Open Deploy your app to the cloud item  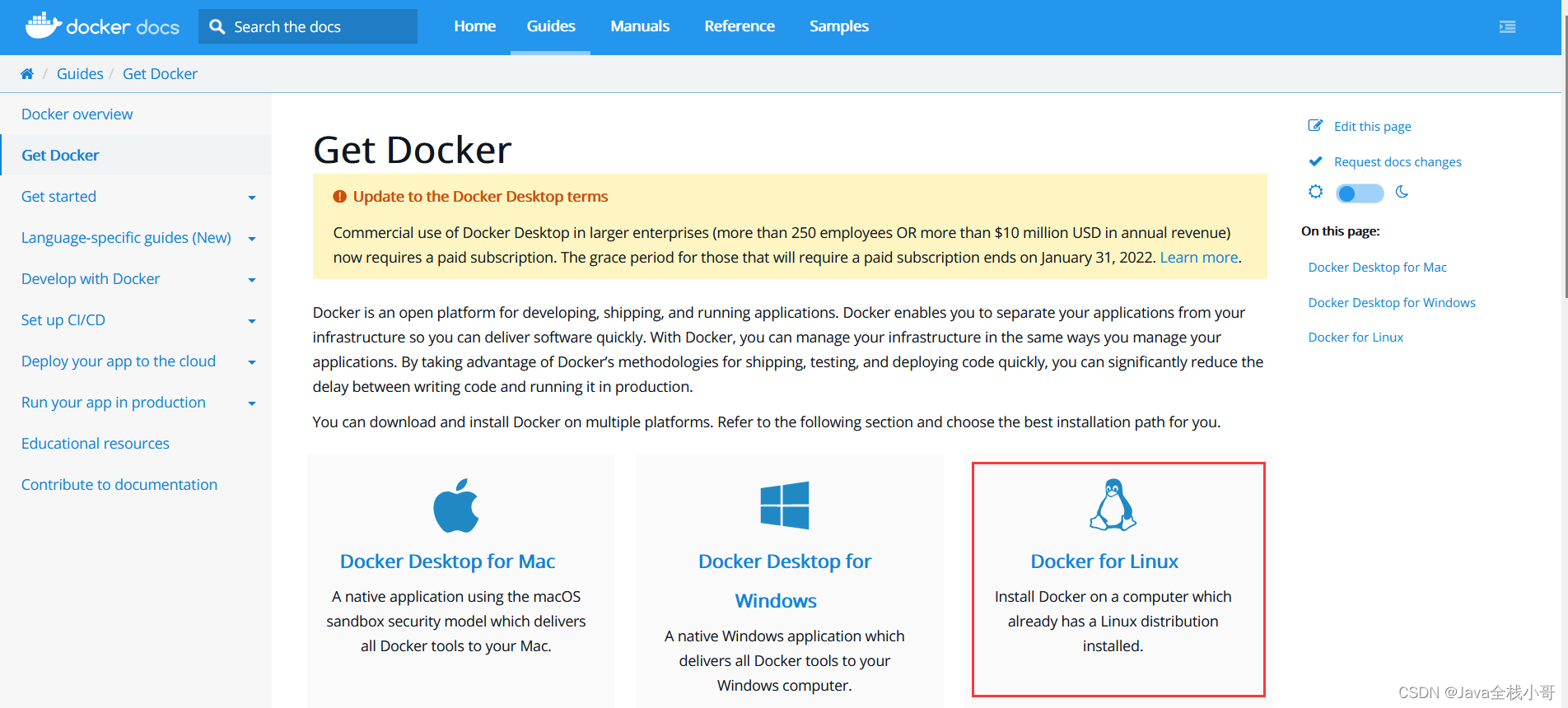click(x=119, y=361)
